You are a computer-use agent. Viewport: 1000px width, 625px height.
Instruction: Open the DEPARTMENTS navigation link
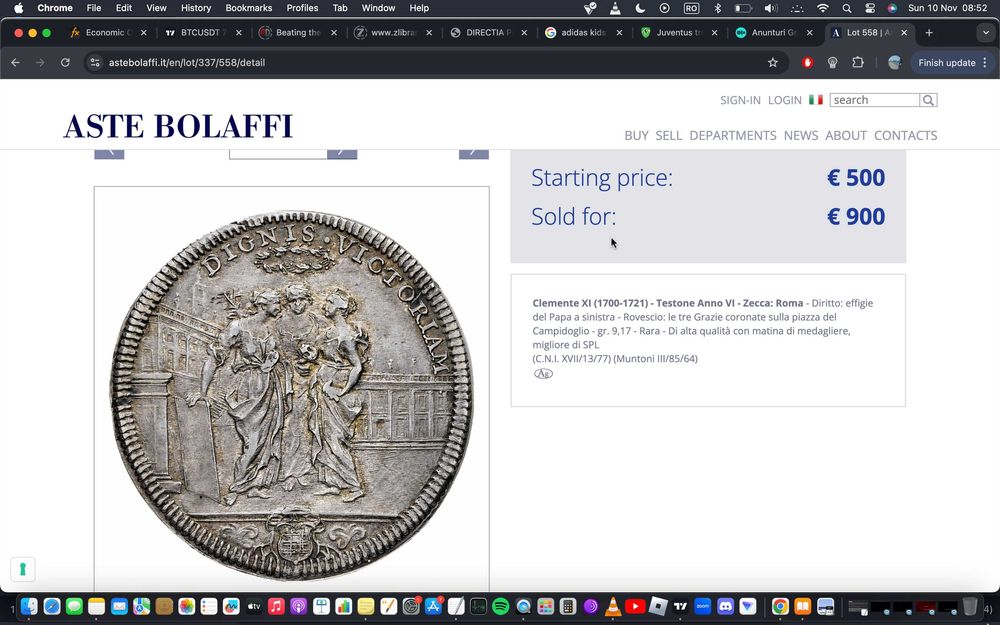733,135
